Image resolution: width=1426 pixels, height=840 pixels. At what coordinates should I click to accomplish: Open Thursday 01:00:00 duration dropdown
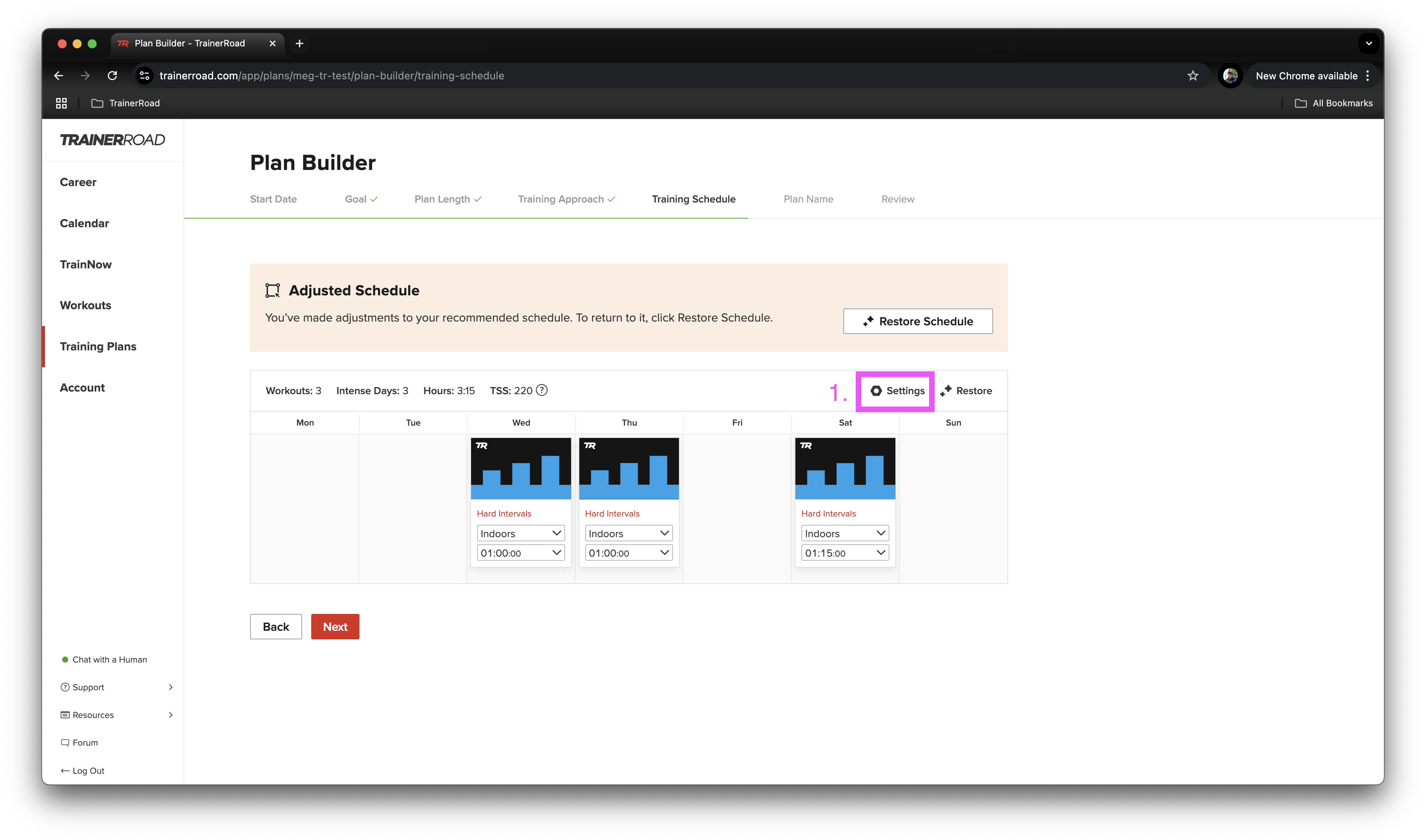point(628,553)
